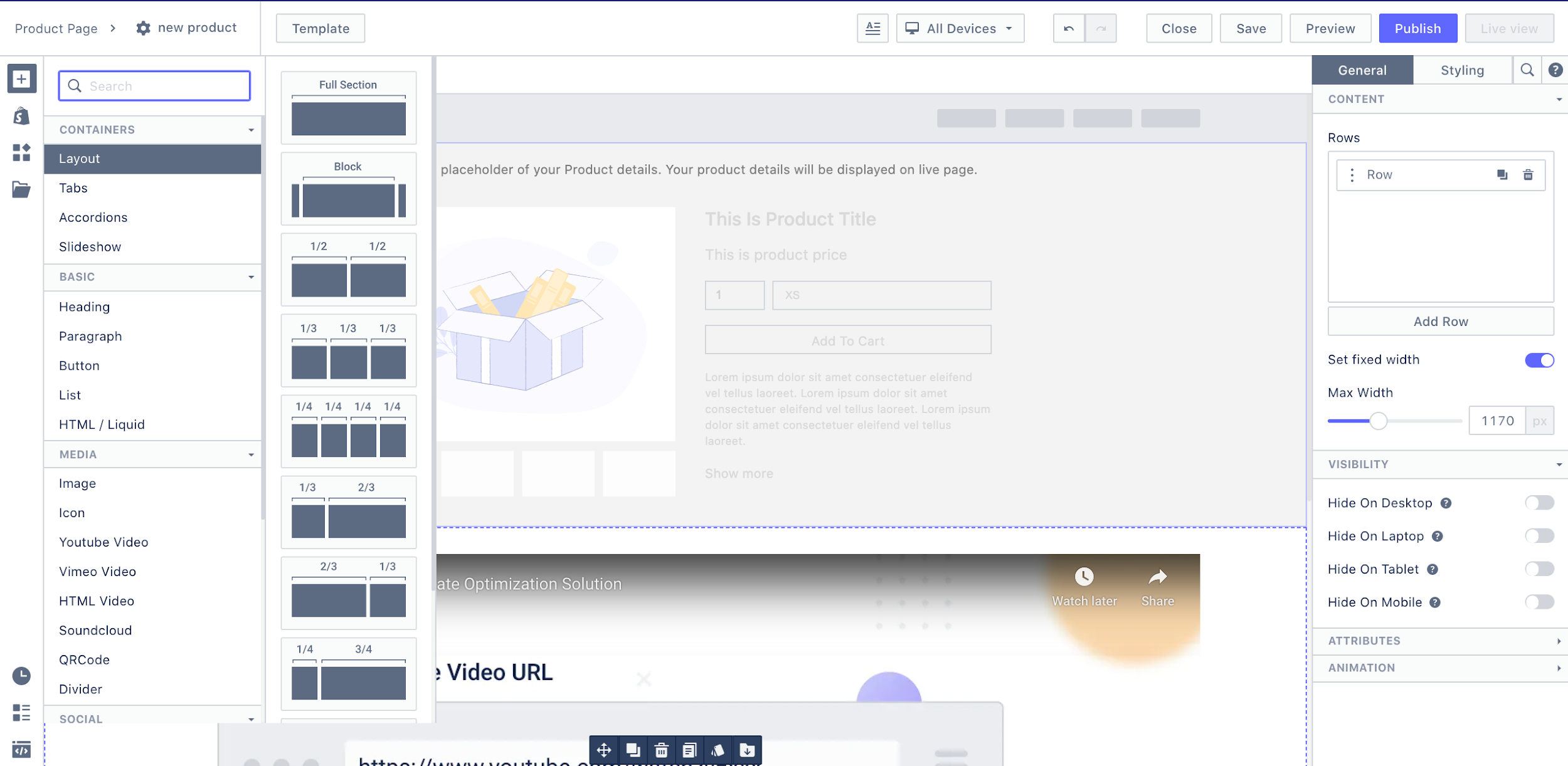Viewport: 1568px width, 766px height.
Task: Click the Max Width slider handle
Action: click(x=1378, y=421)
